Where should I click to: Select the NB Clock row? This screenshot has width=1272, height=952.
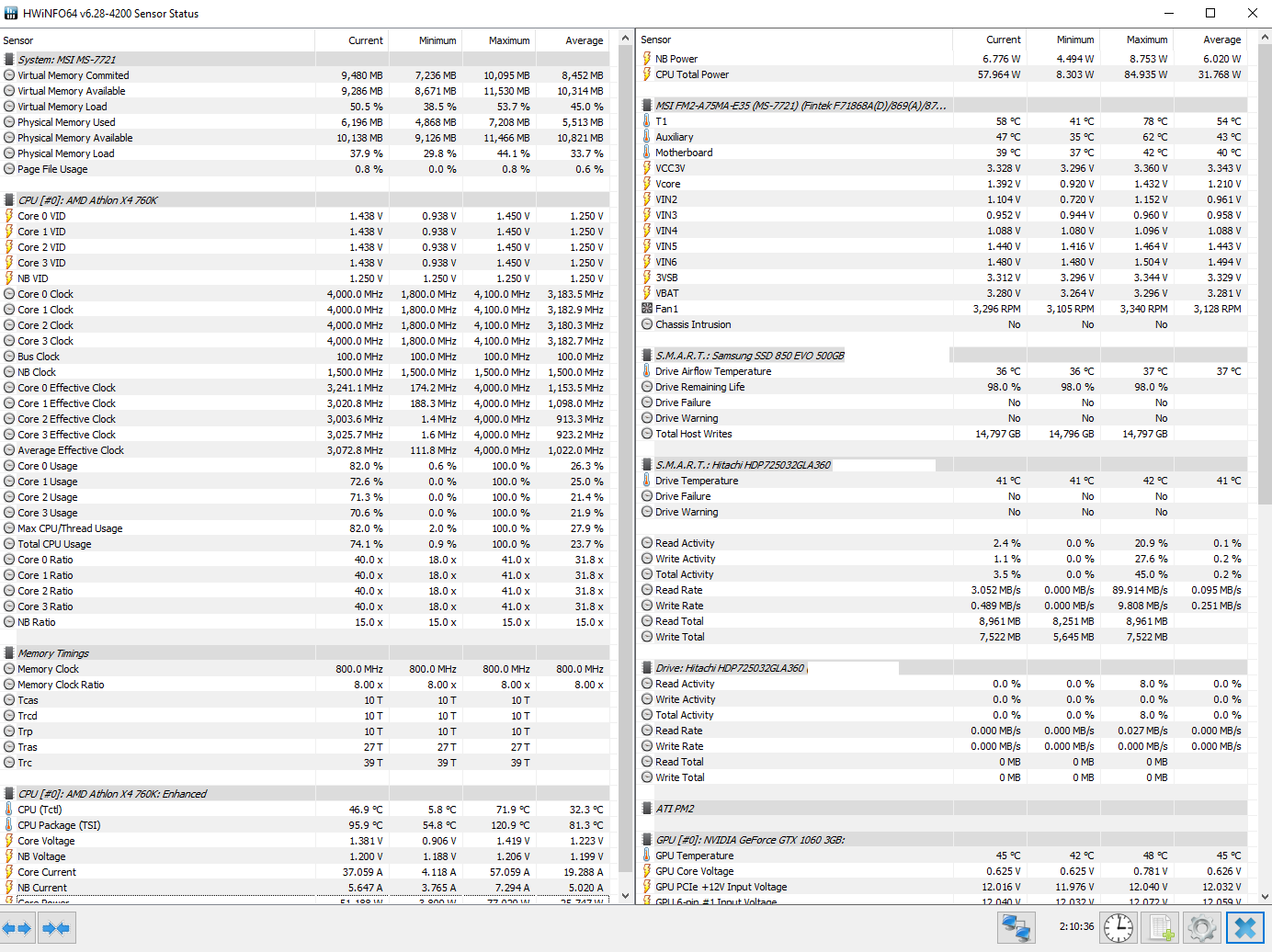pos(304,372)
